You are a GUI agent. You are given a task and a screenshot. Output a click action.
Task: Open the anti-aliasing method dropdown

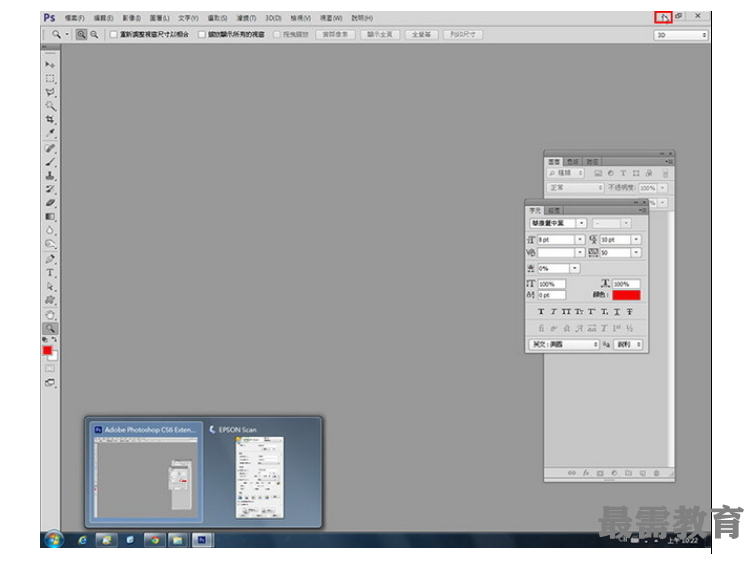[x=628, y=344]
